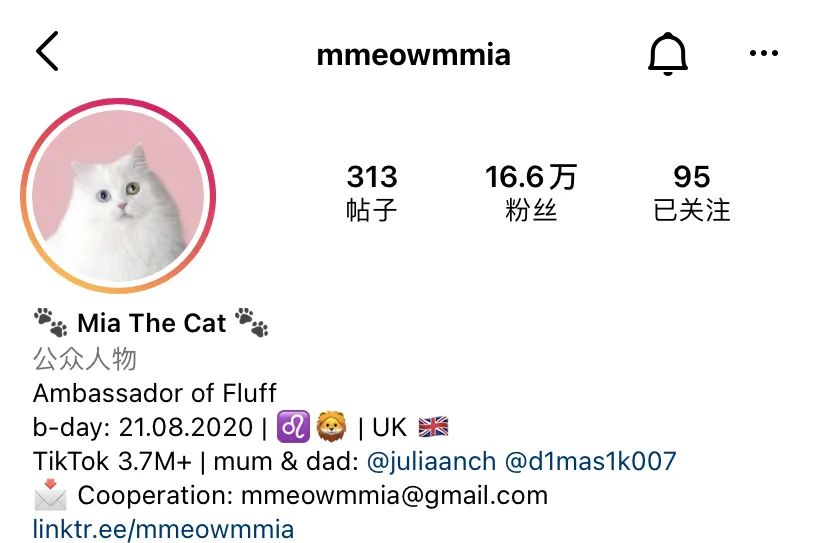Tap the UK flag emoji
This screenshot has width=828, height=543.
[434, 427]
